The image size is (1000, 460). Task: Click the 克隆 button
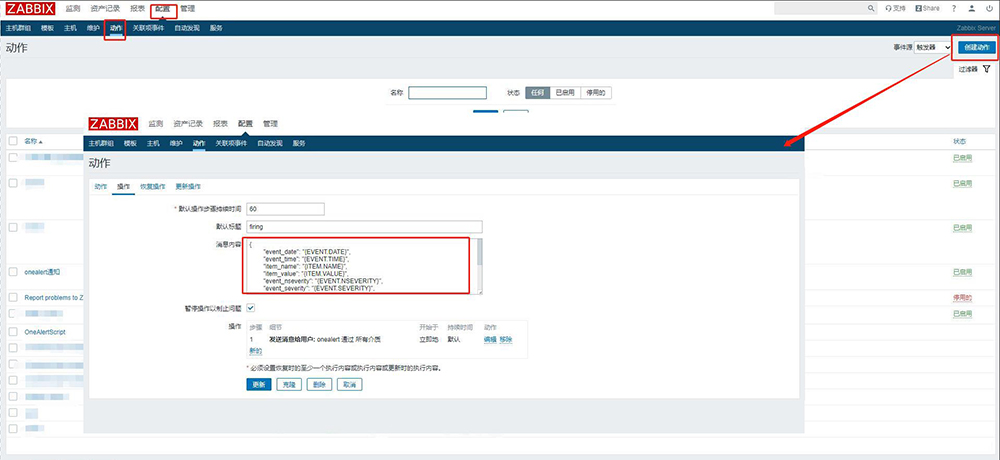coord(289,385)
